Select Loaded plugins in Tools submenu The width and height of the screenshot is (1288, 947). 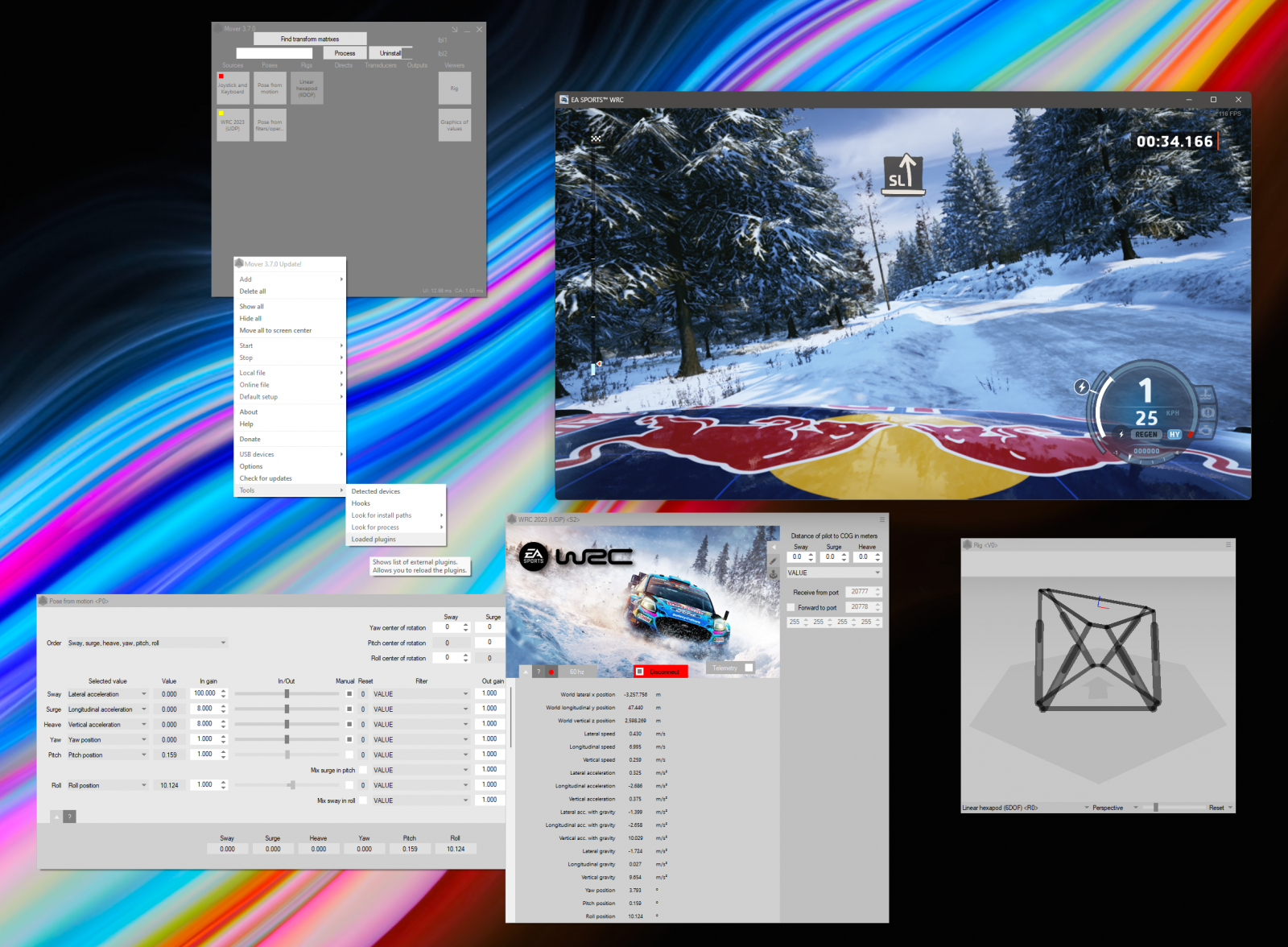pos(395,540)
